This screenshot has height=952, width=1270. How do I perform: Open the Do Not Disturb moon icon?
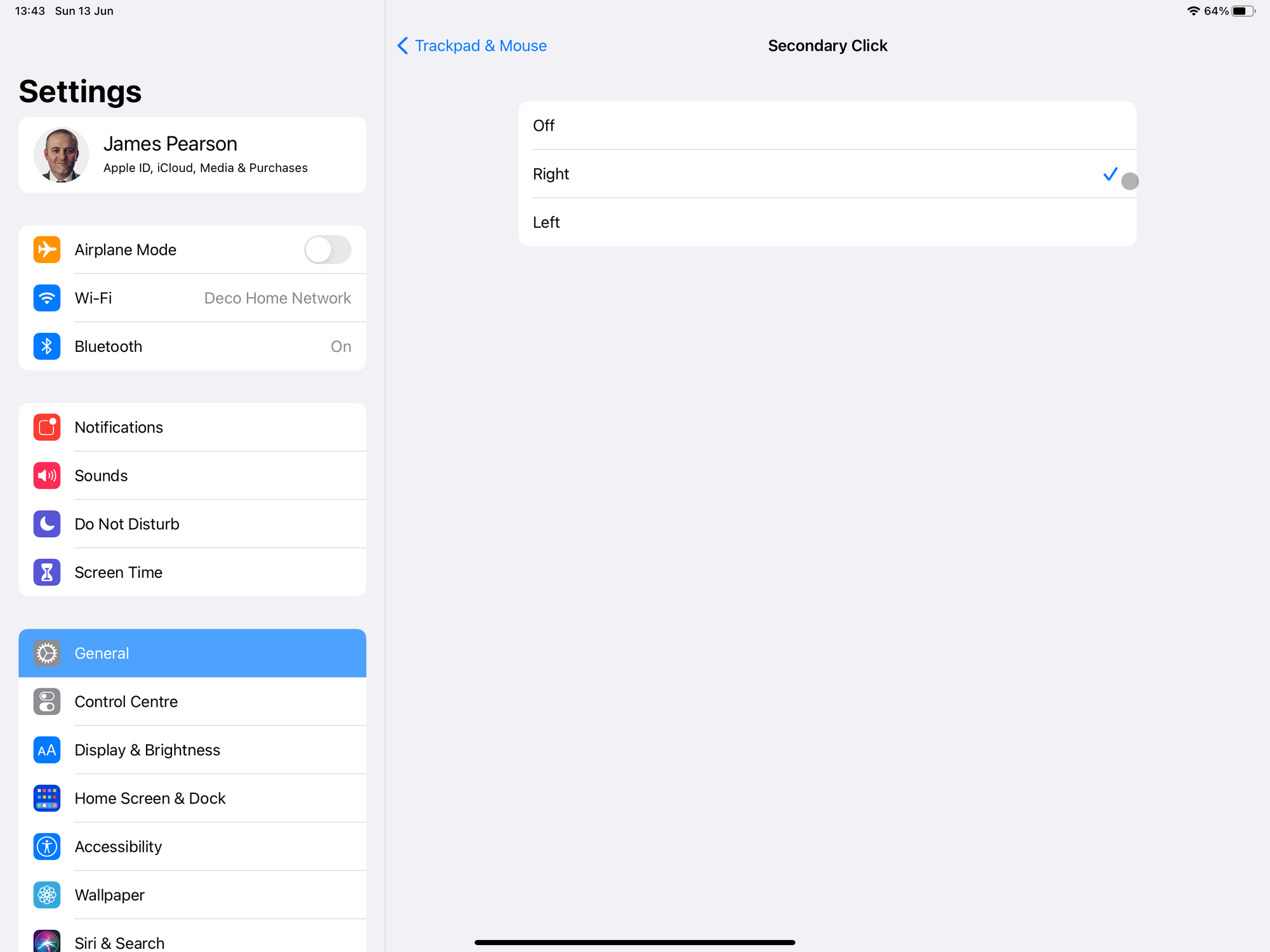[47, 524]
